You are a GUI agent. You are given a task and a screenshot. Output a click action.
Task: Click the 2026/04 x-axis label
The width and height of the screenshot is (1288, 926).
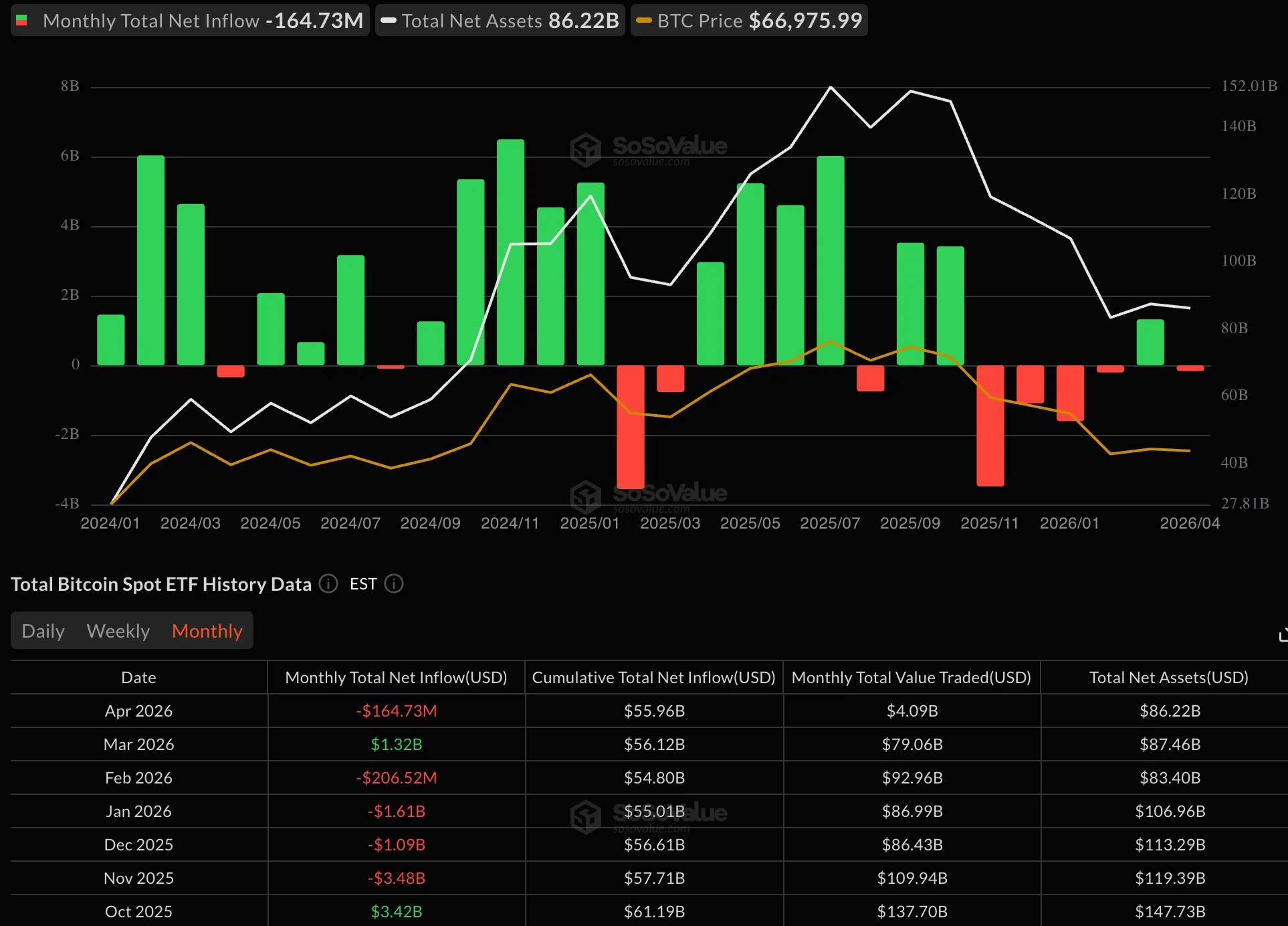click(1189, 523)
